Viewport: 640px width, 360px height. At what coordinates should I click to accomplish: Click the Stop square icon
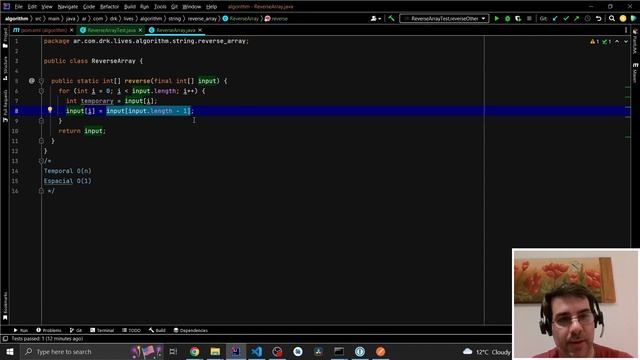pyautogui.click(x=529, y=18)
